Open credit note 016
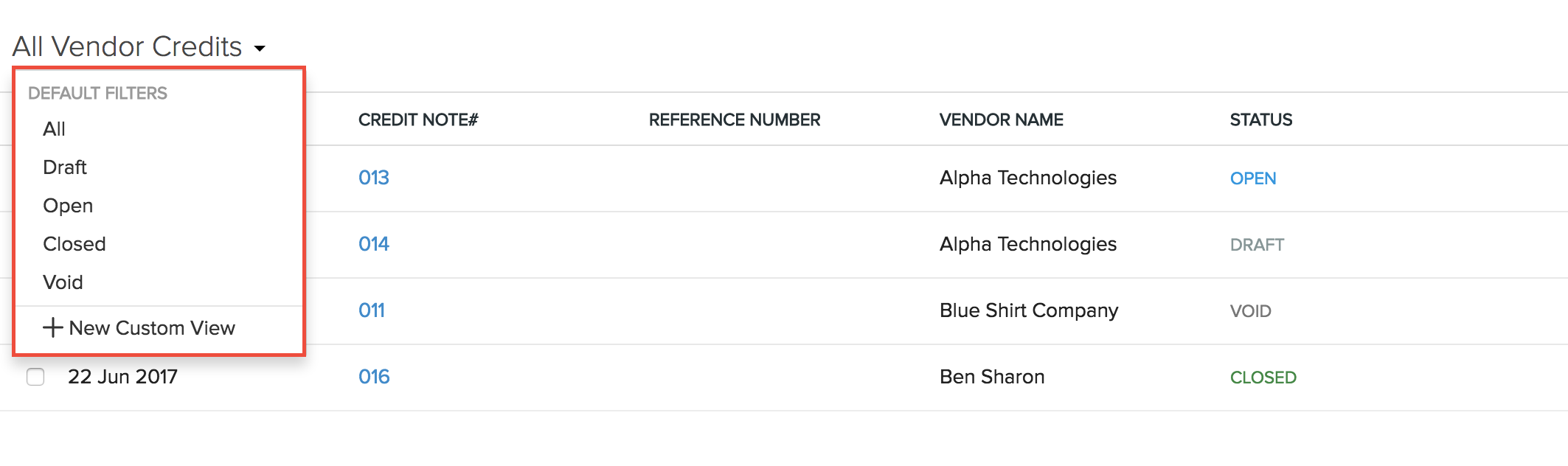 374,376
